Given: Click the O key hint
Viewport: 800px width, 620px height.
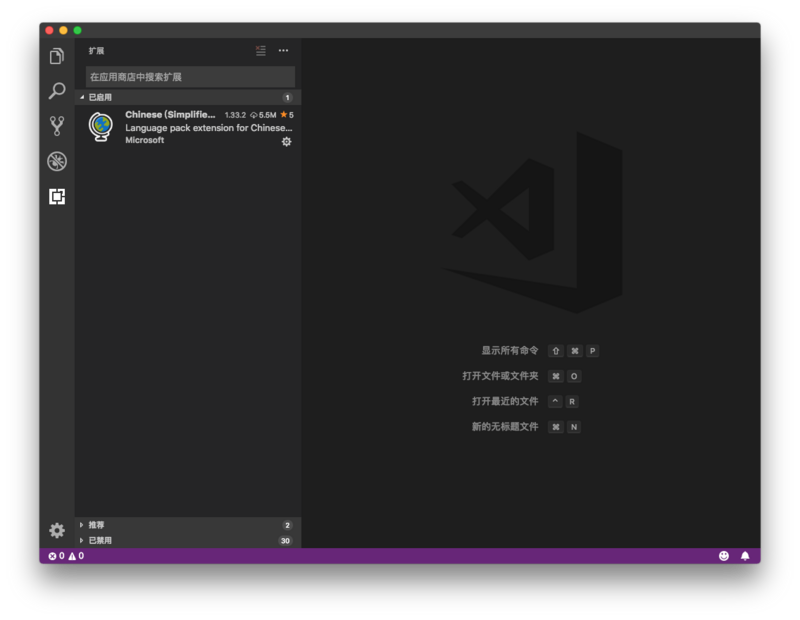Looking at the screenshot, I should [574, 377].
